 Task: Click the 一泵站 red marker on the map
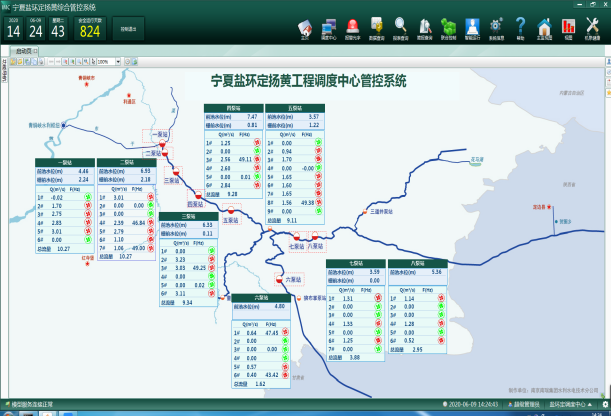pyautogui.click(x=162, y=144)
